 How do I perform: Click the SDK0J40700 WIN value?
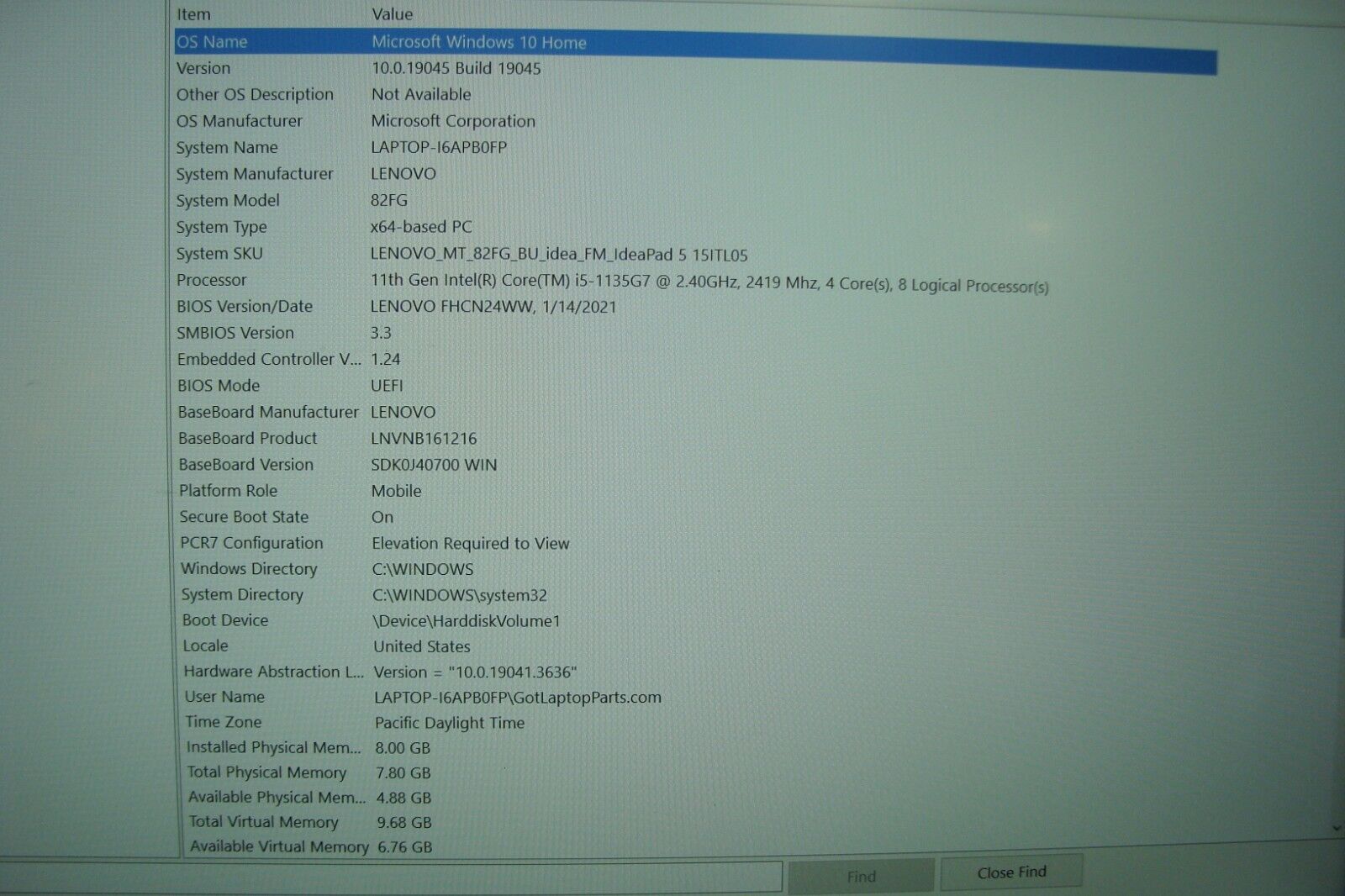pyautogui.click(x=434, y=464)
